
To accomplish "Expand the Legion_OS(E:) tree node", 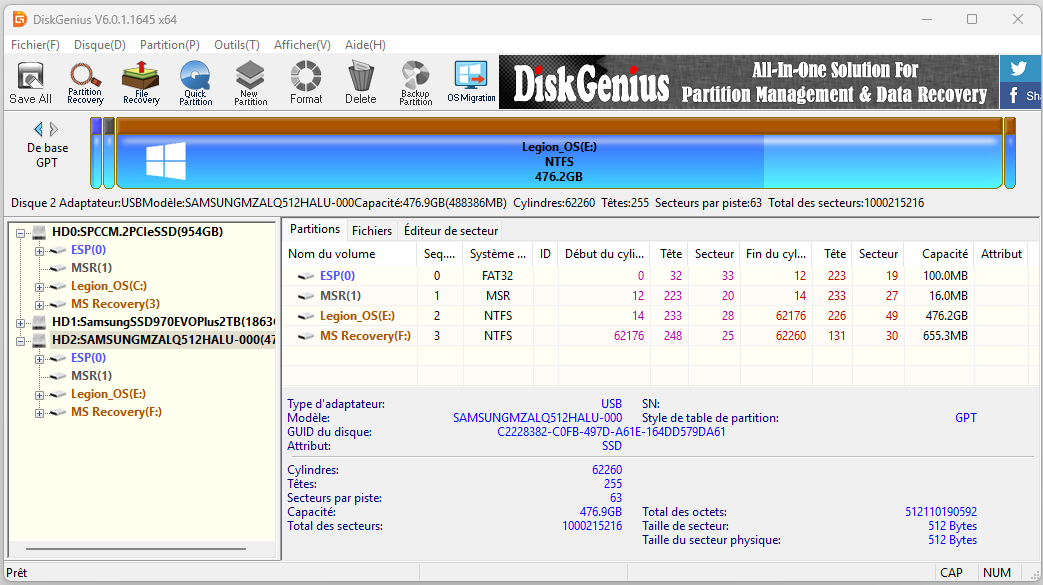I will click(x=39, y=395).
